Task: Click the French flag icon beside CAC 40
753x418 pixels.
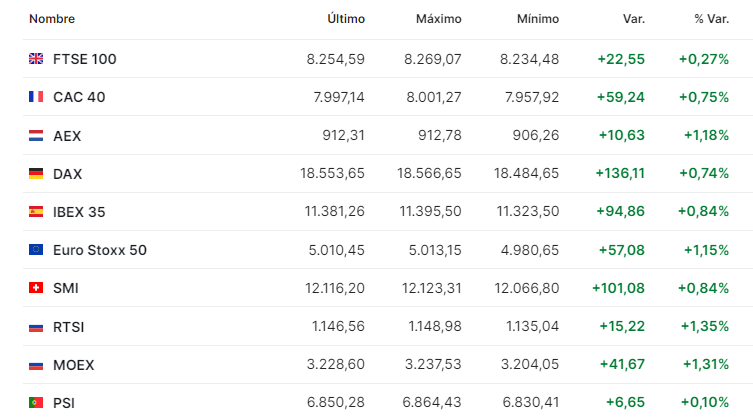Action: tap(36, 97)
